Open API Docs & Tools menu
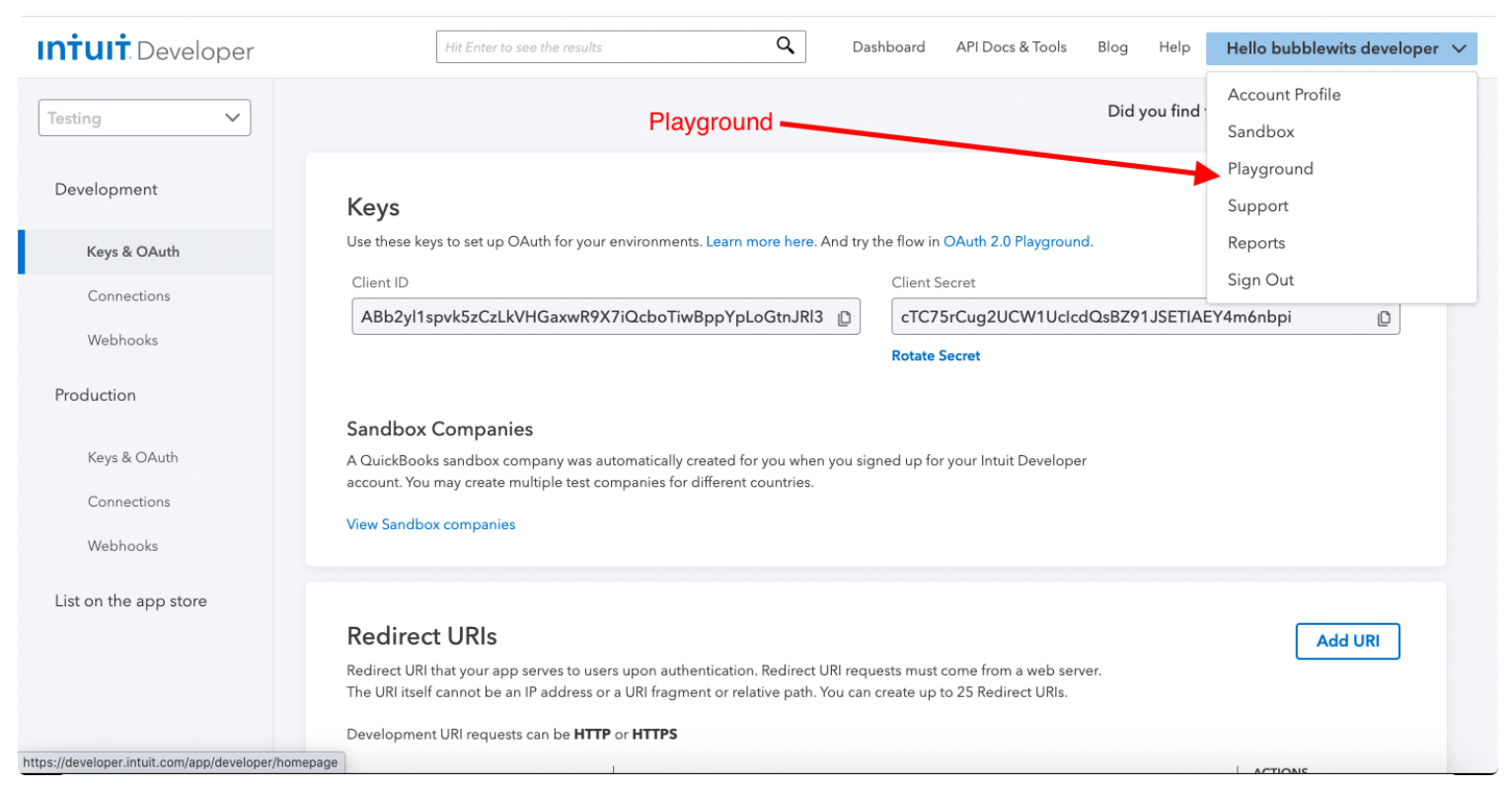The height and width of the screenshot is (788, 1512). [1011, 46]
